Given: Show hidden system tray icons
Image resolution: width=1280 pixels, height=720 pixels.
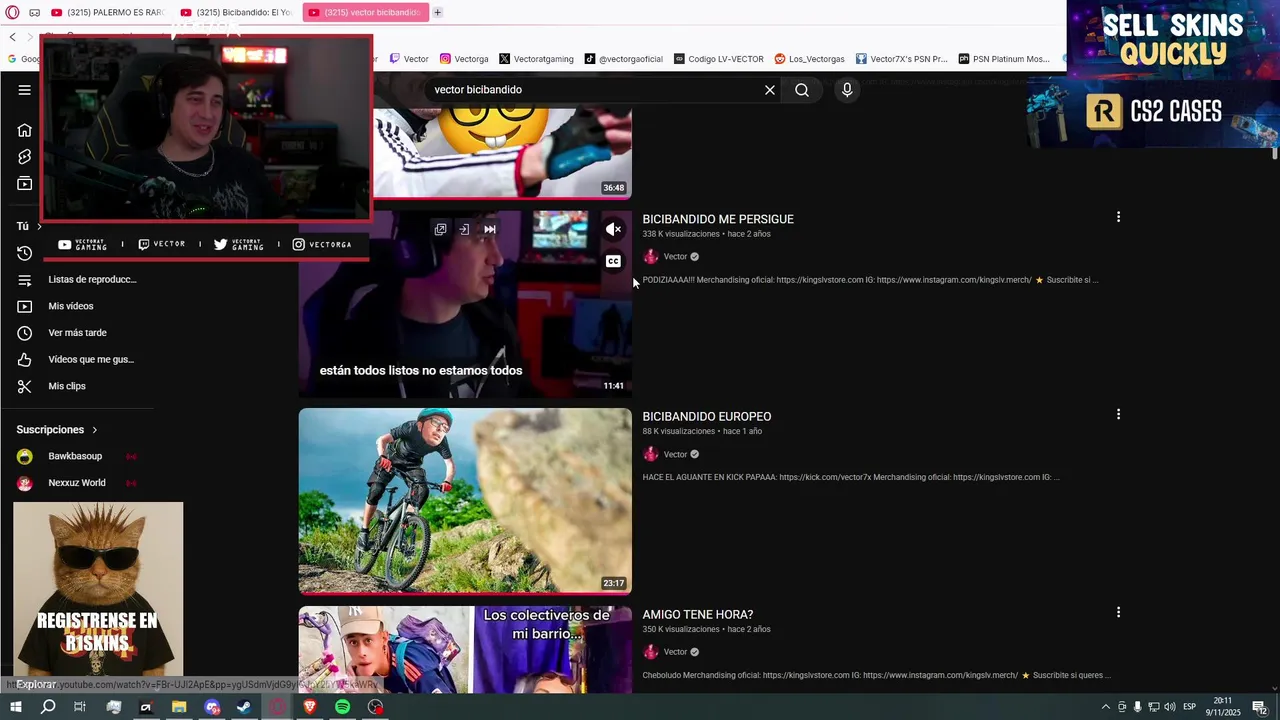Looking at the screenshot, I should pos(1105,707).
